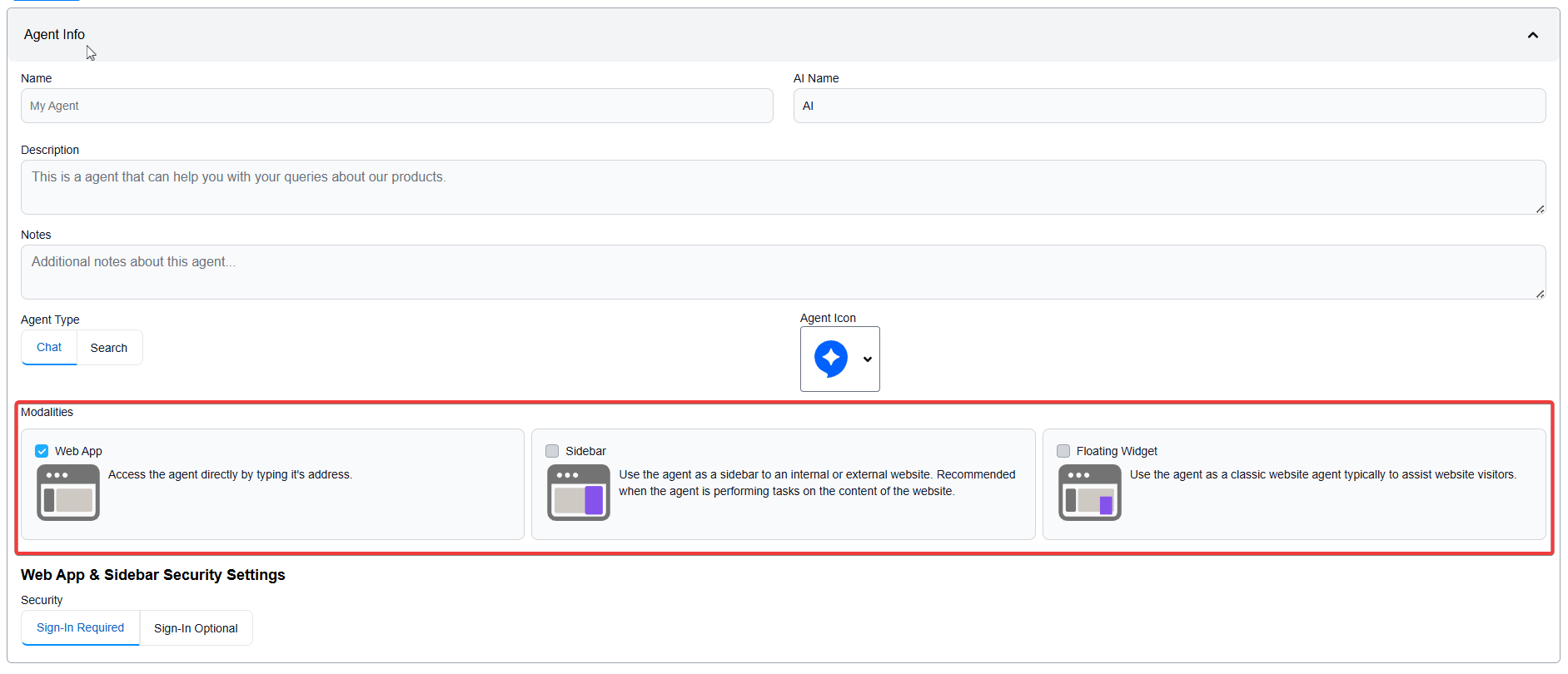Screen dimensions: 1568x674
Task: Click into the Notes text area
Action: point(783,272)
